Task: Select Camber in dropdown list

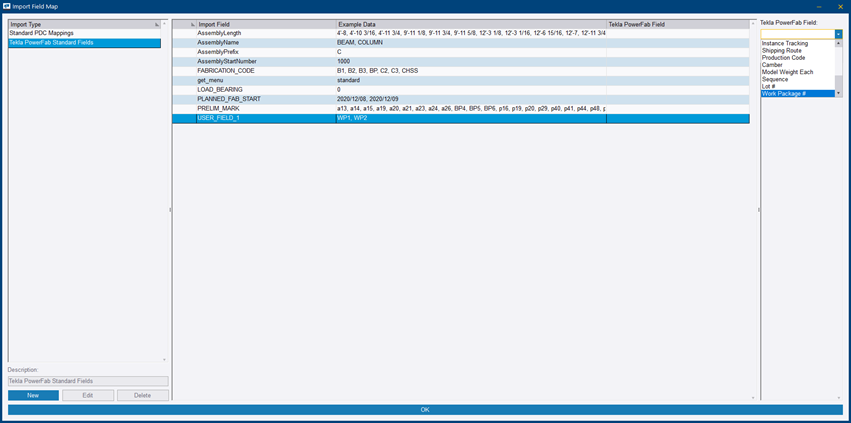Action: pos(798,65)
